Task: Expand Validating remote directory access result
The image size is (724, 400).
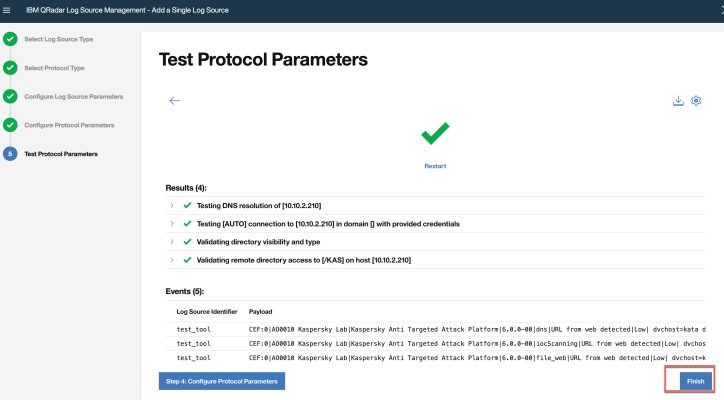Action: click(x=172, y=260)
